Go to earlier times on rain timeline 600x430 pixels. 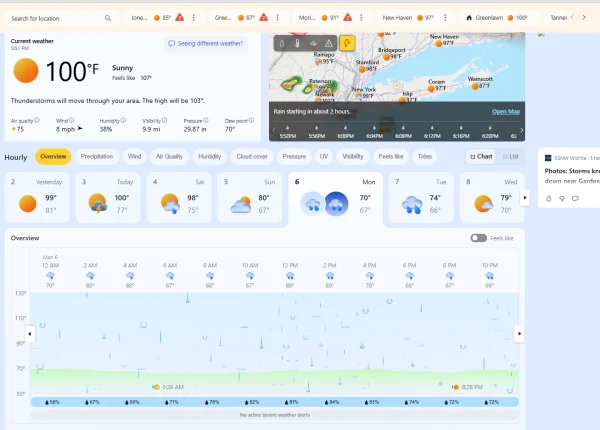coord(274,130)
